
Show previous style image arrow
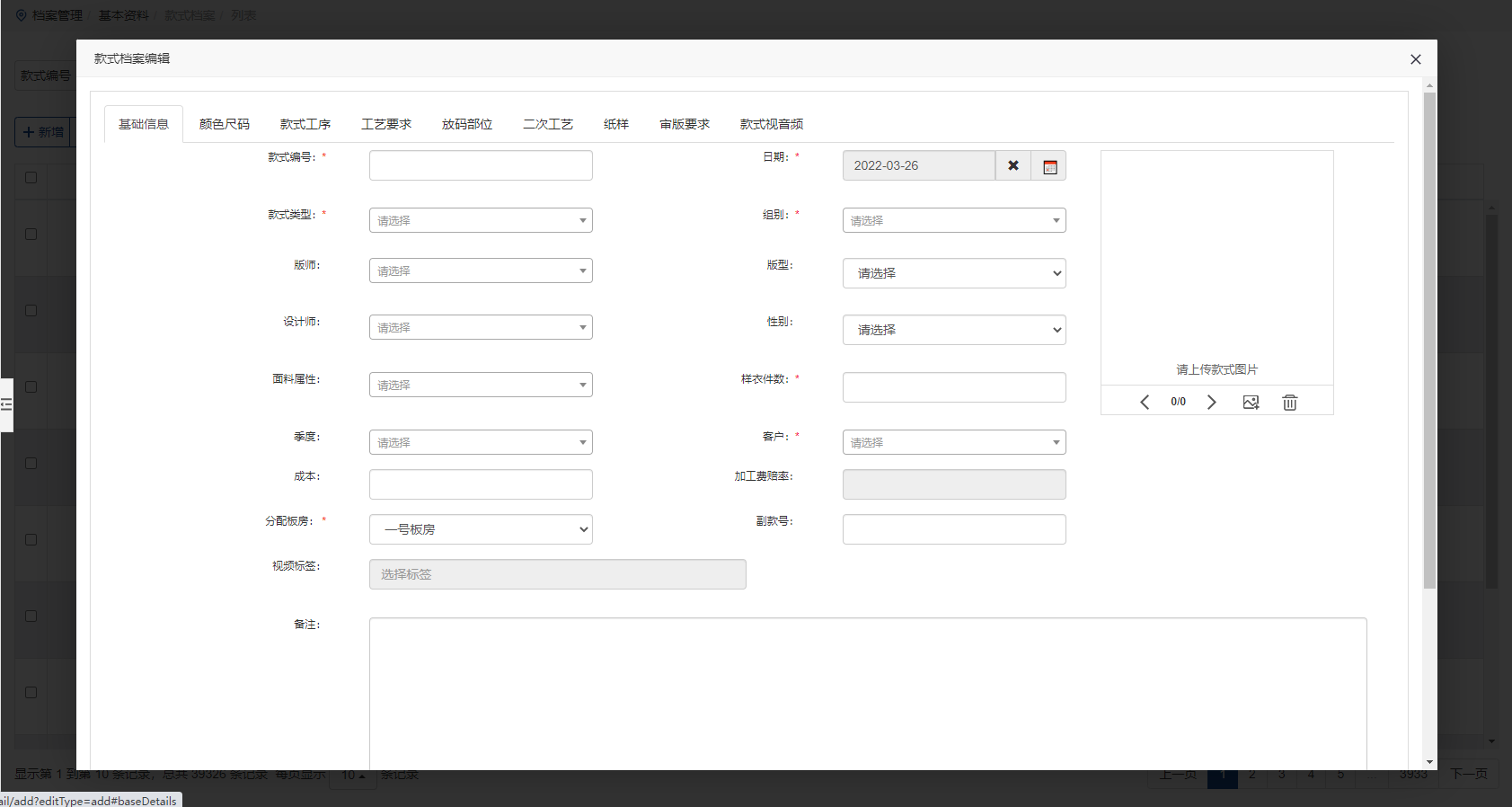(1145, 402)
